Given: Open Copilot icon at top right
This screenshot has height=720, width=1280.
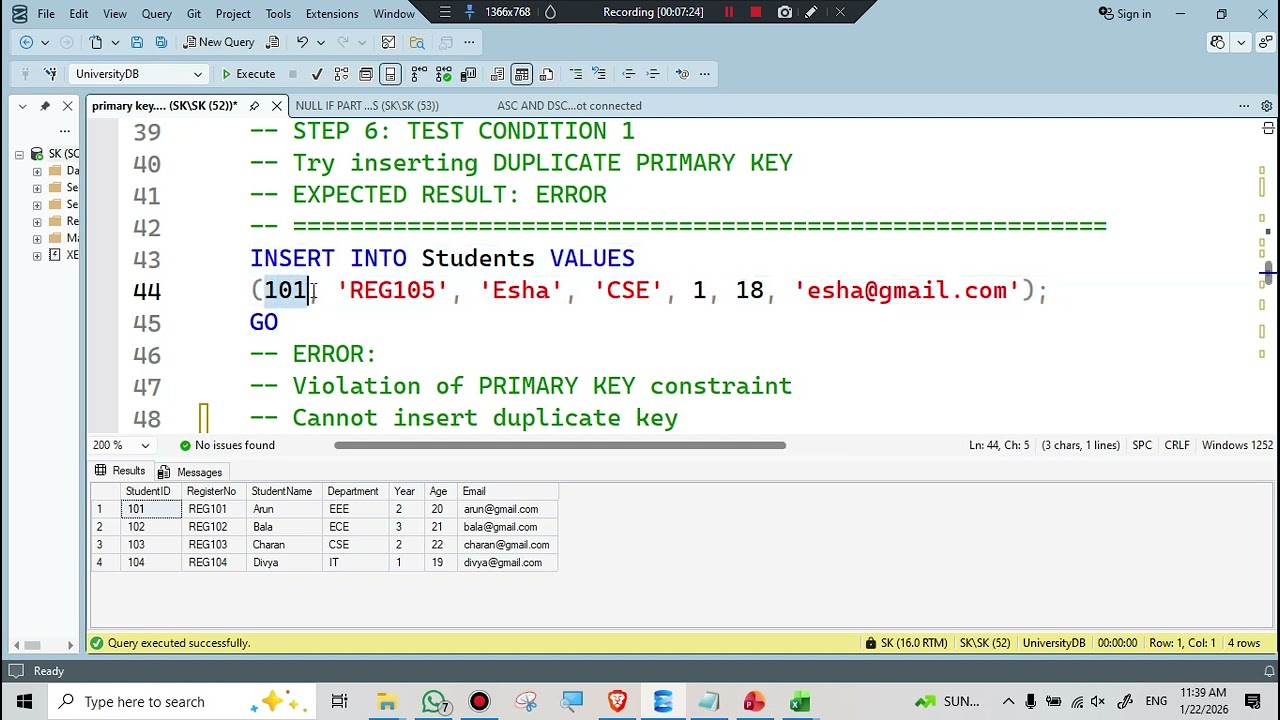Looking at the screenshot, I should 1217,42.
